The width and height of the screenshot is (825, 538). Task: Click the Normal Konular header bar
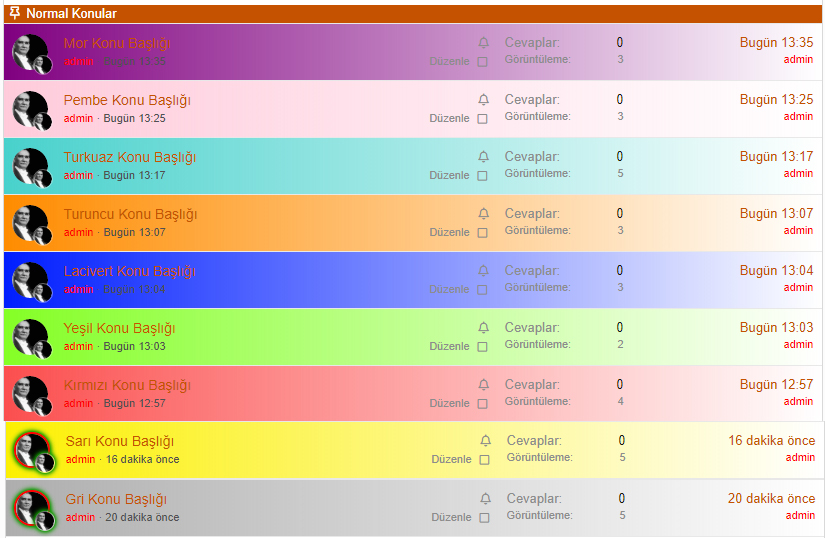pyautogui.click(x=412, y=14)
